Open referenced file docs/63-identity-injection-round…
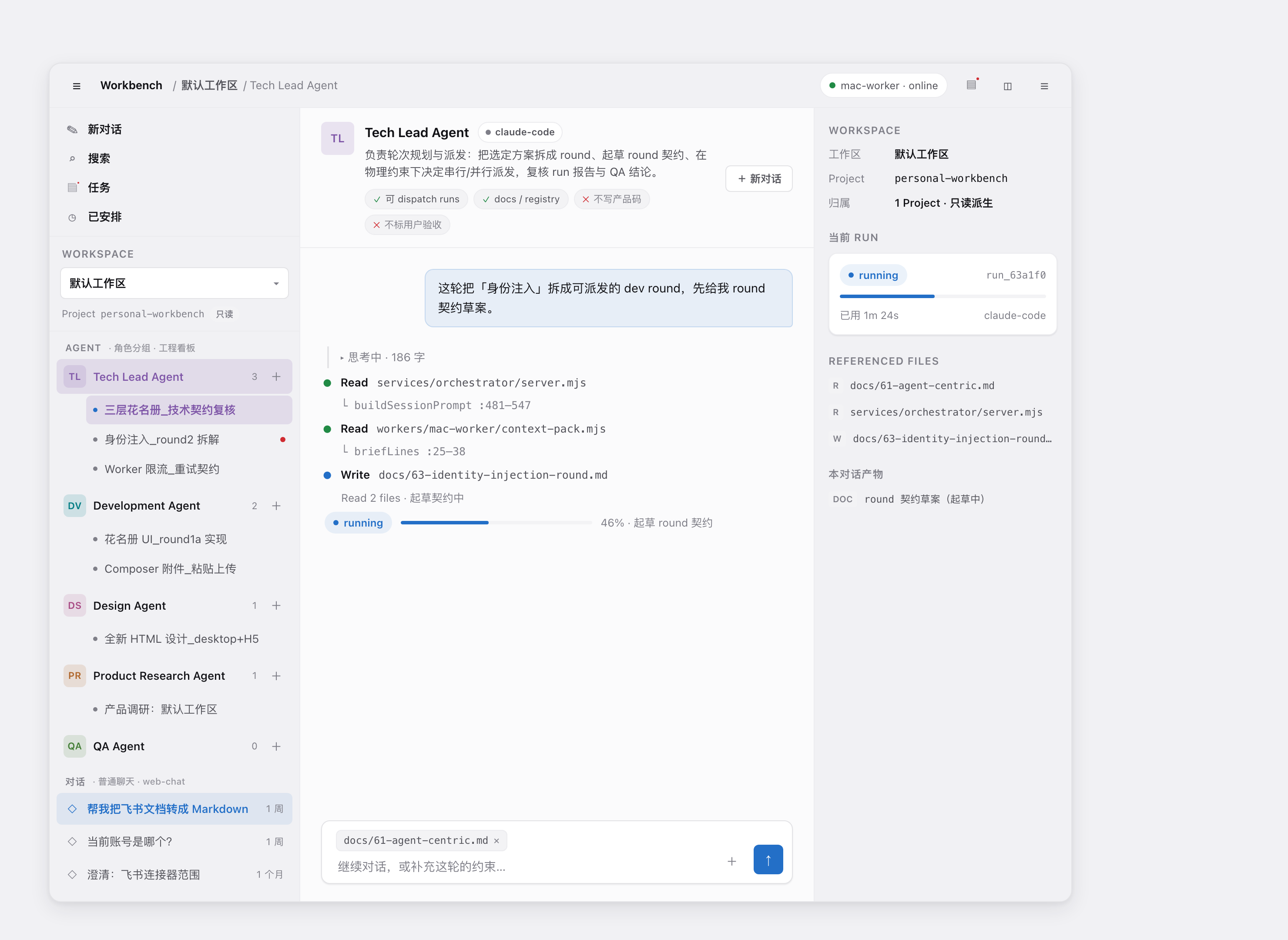Viewport: 1288px width, 940px height. click(943, 439)
